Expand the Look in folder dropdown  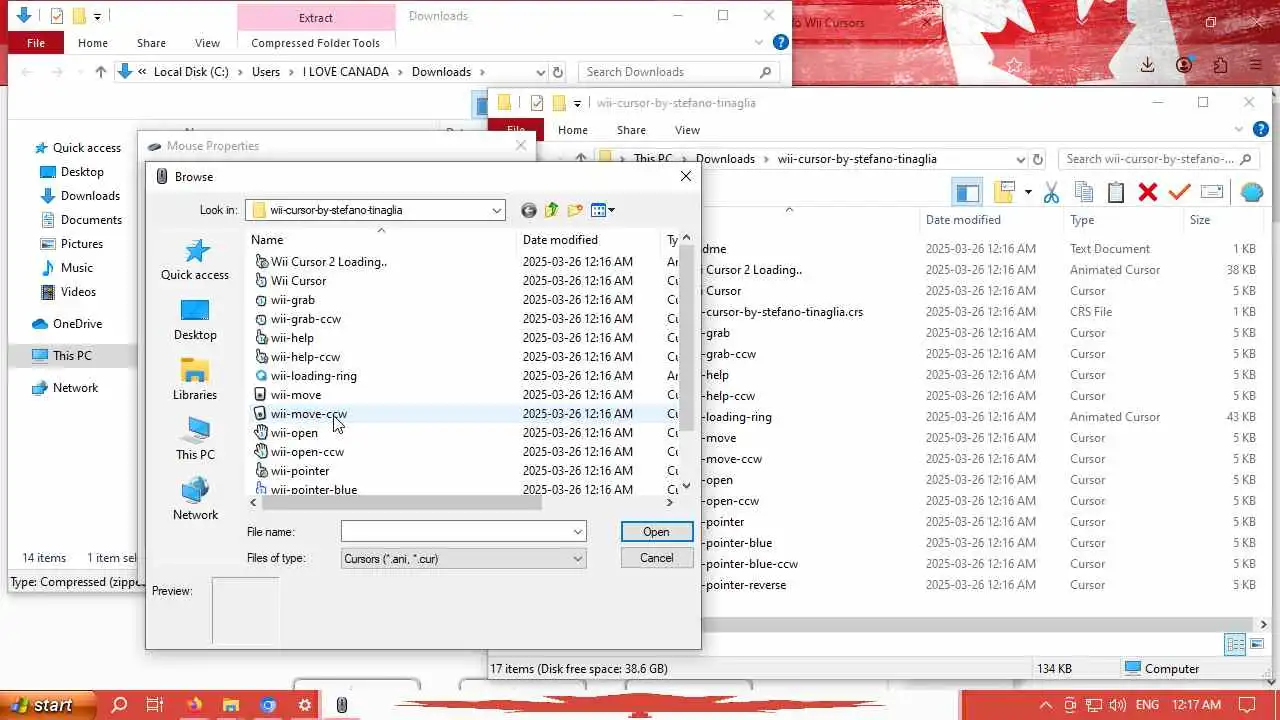click(x=496, y=210)
